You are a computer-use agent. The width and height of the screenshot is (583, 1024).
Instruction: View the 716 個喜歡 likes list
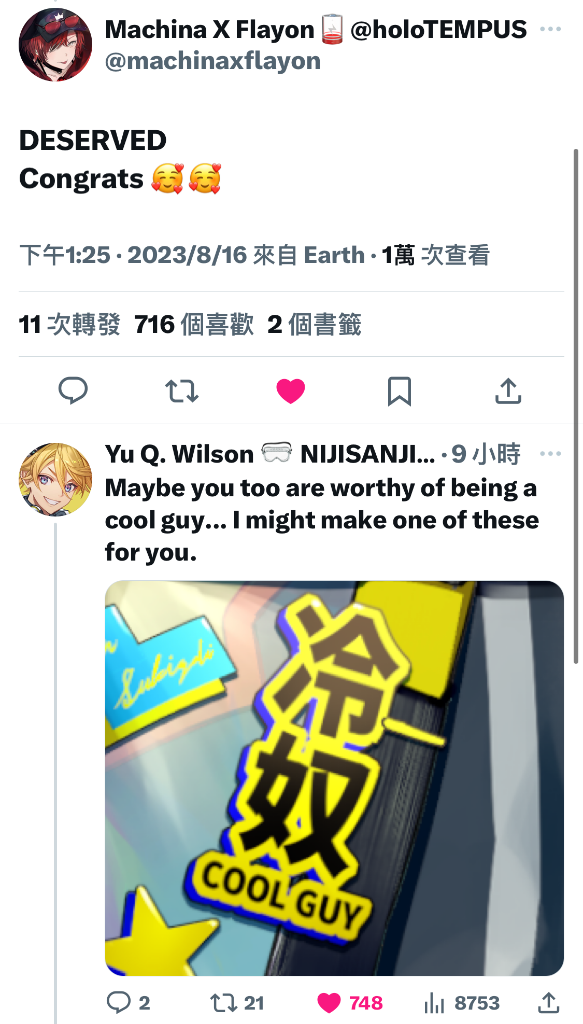194,324
